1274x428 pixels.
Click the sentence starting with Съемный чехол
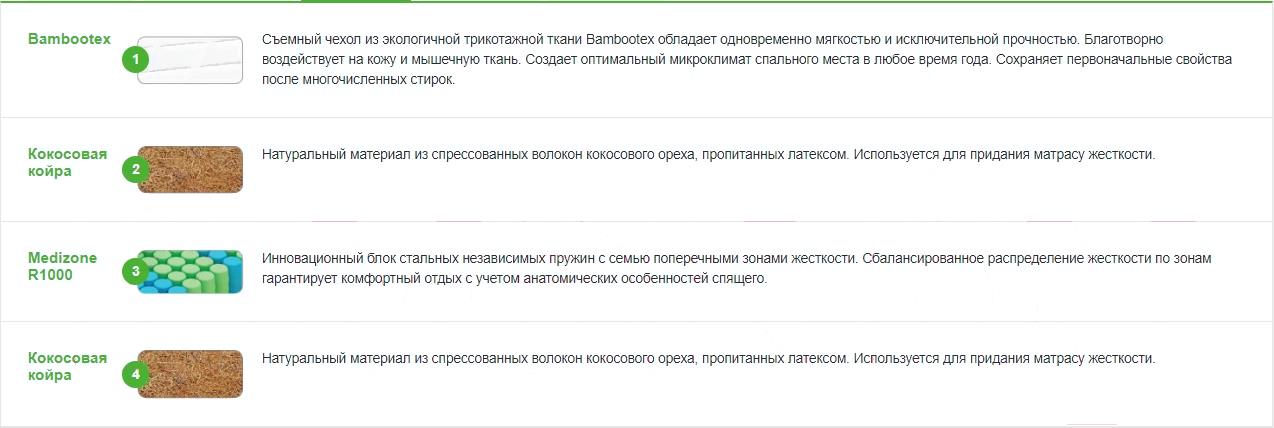point(660,39)
